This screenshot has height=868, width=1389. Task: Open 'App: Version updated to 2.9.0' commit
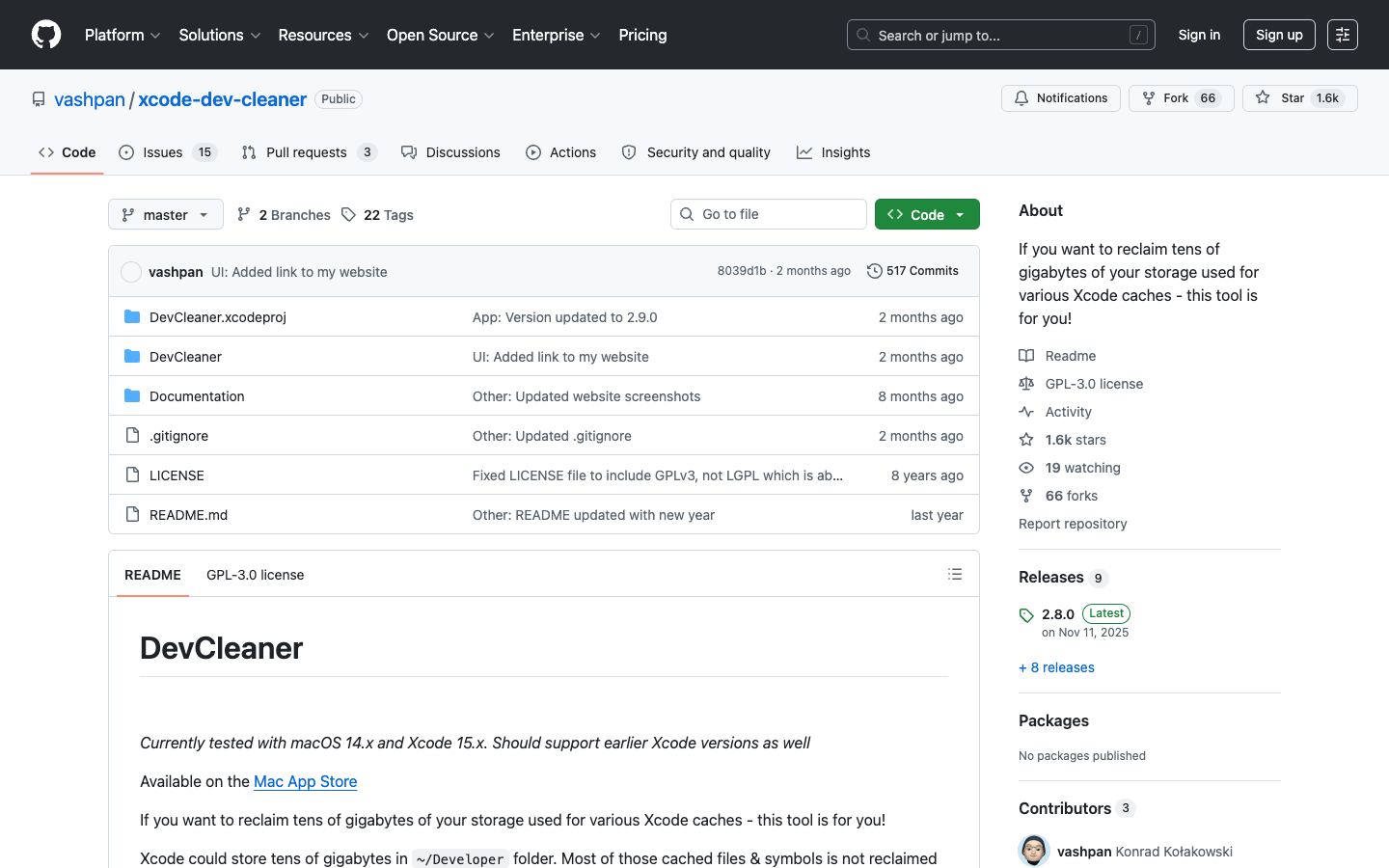point(564,317)
